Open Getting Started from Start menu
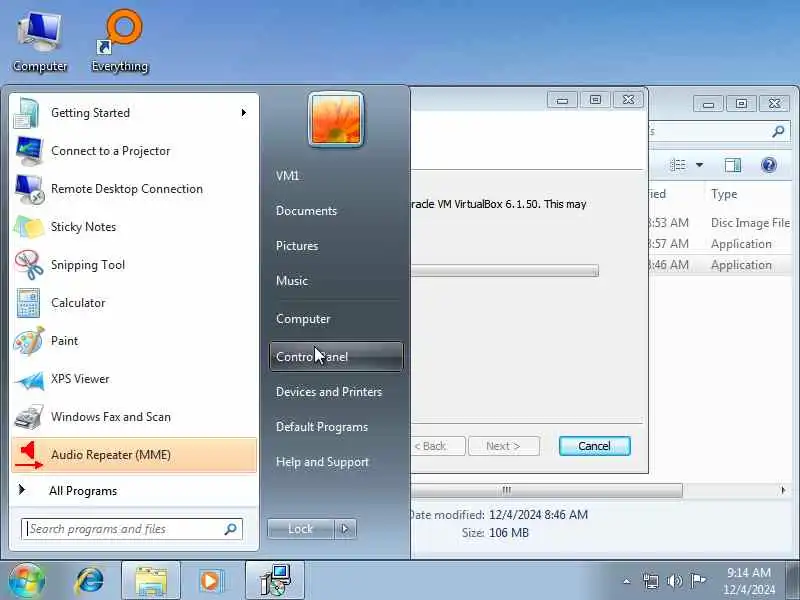Screen dimensions: 800x600 click(x=134, y=113)
